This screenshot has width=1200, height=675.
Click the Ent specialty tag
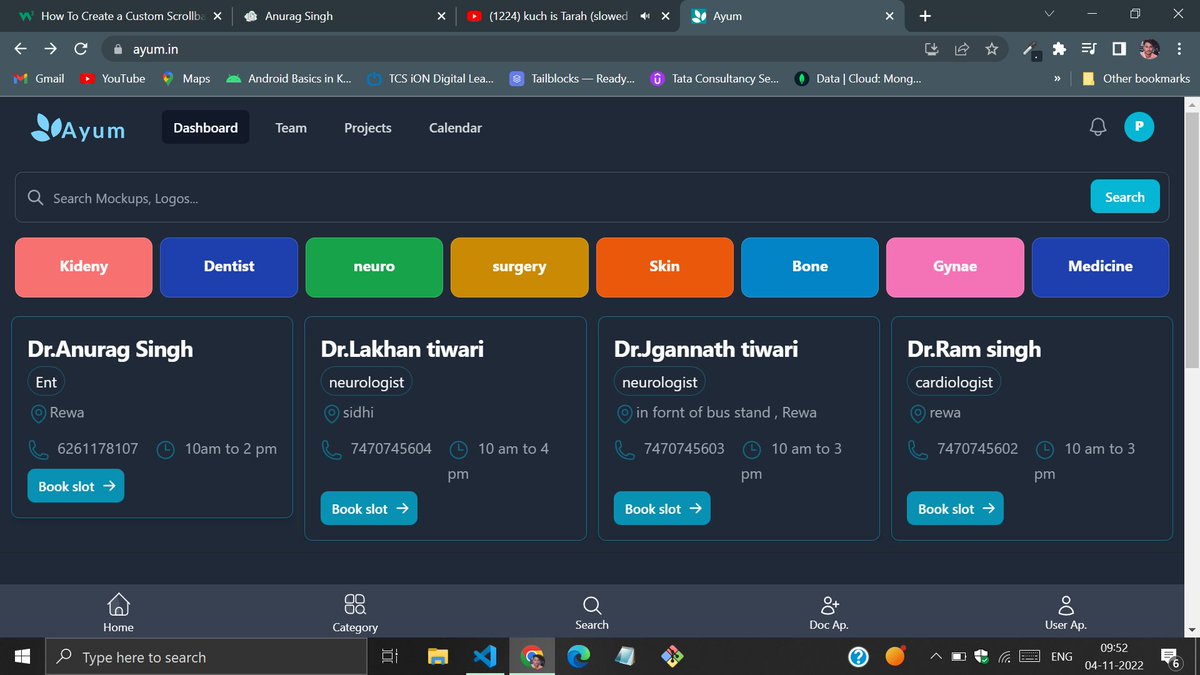click(x=46, y=382)
